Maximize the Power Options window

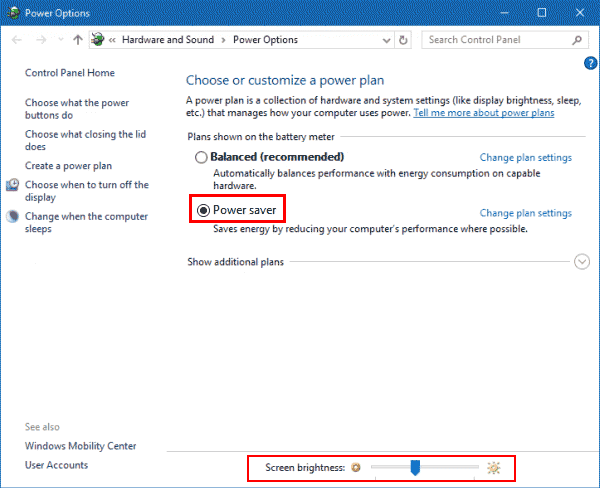542,13
